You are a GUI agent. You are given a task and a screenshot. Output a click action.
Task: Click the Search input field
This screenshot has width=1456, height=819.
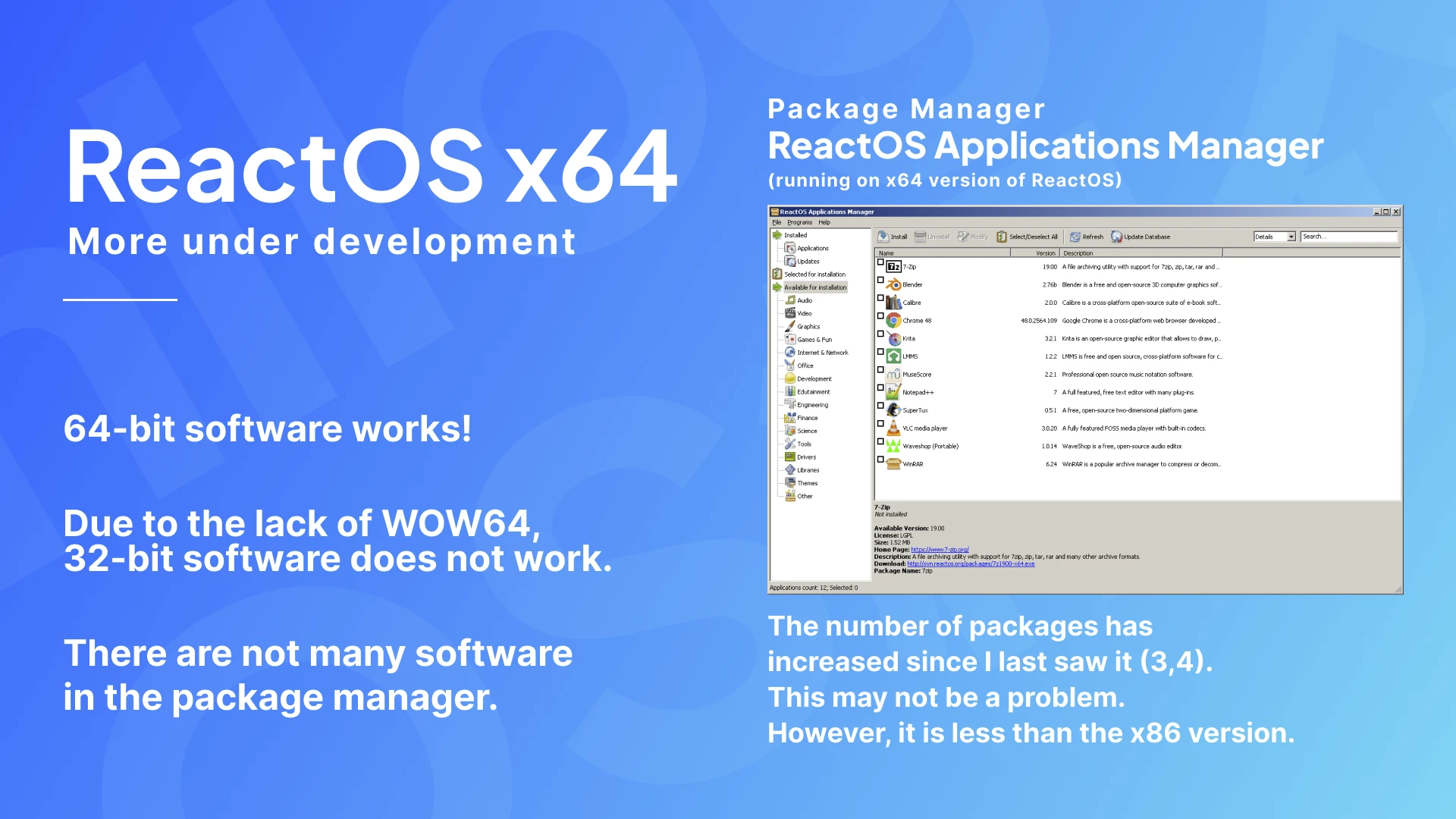1348,237
